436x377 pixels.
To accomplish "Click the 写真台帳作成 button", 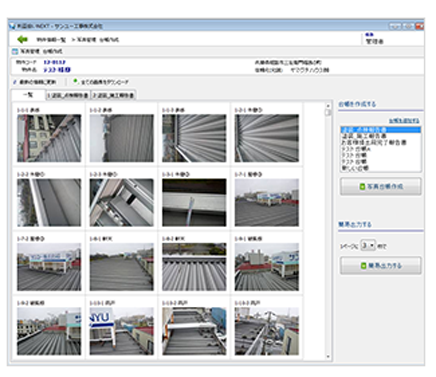I will point(380,187).
